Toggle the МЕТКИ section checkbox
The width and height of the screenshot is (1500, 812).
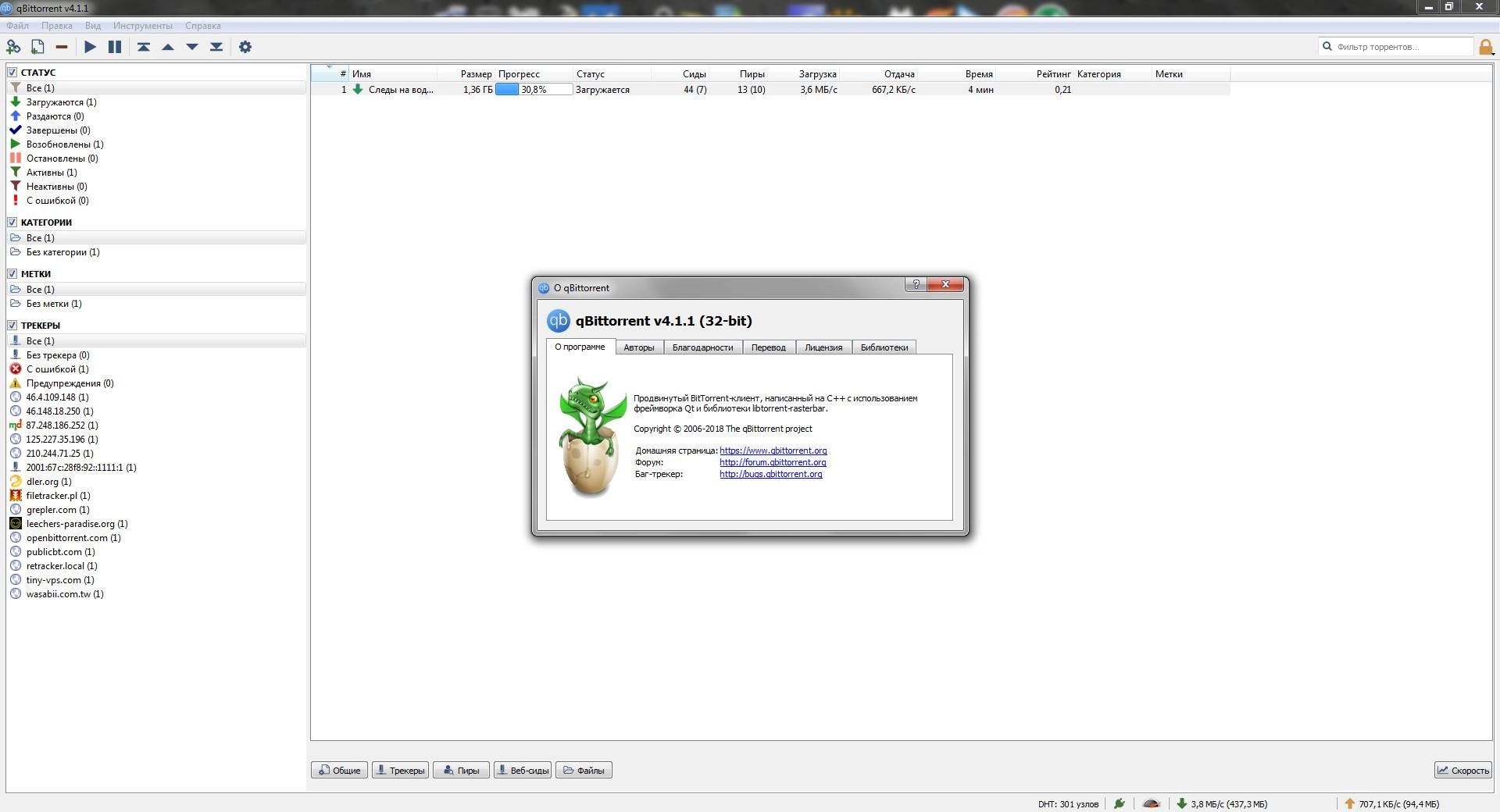point(12,273)
